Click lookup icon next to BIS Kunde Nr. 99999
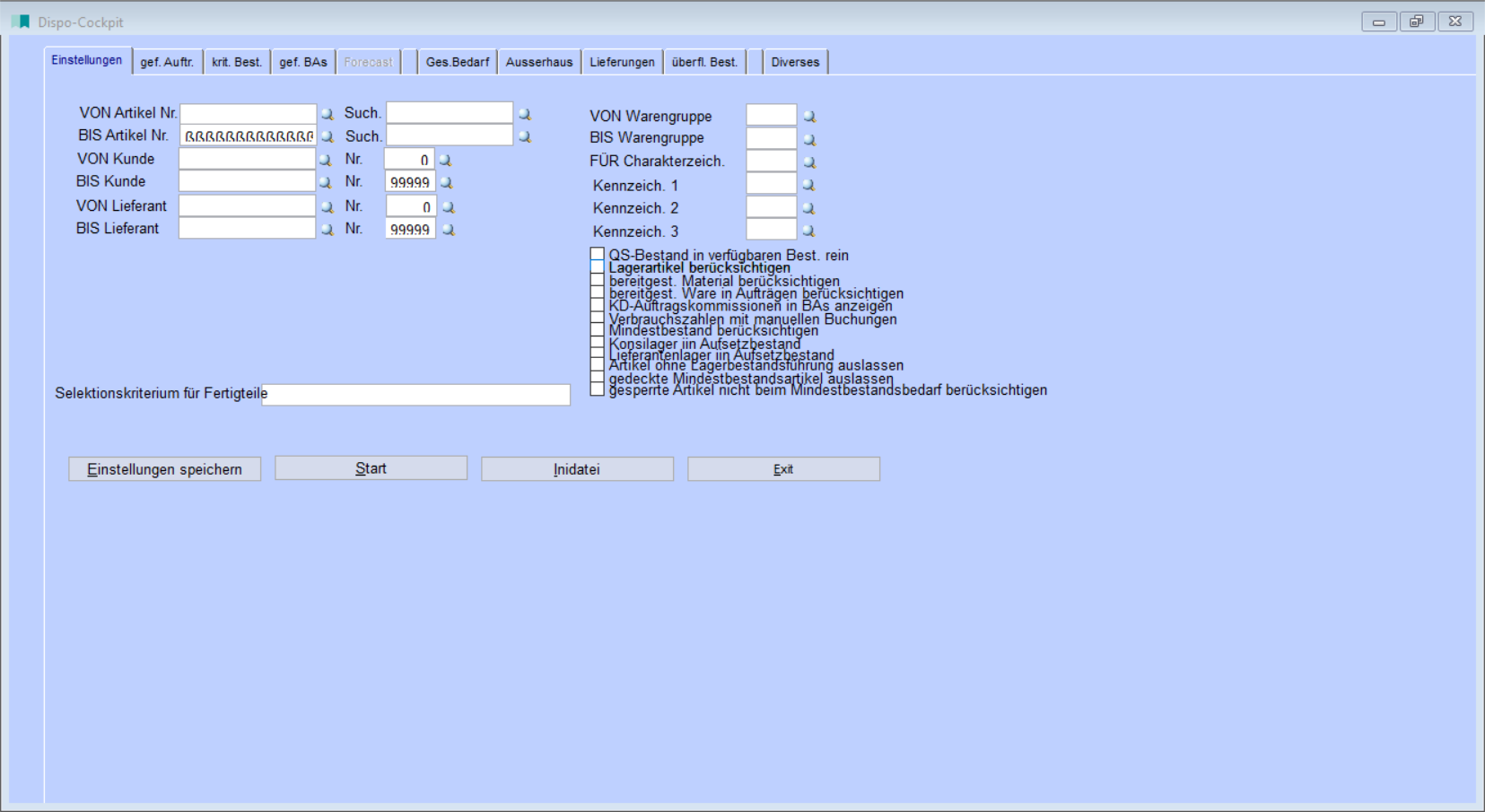This screenshot has height=812, width=1485. click(447, 183)
